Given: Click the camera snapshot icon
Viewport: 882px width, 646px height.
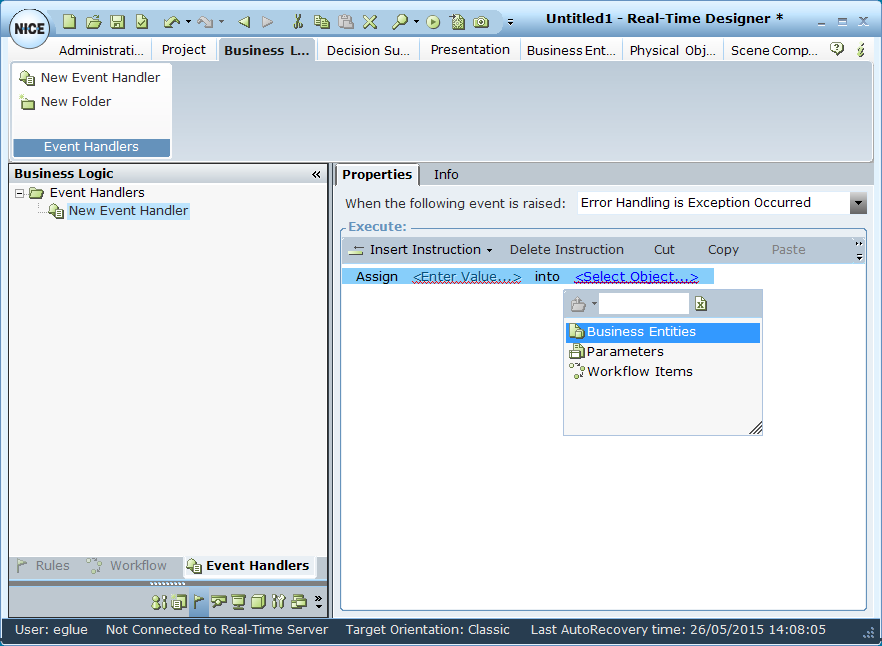Looking at the screenshot, I should pos(481,21).
